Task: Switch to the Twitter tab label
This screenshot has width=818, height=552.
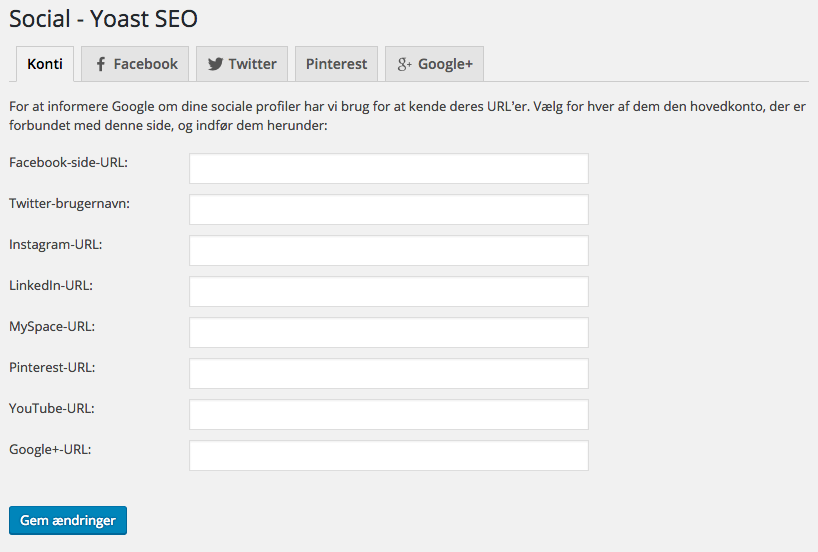Action: click(x=252, y=64)
